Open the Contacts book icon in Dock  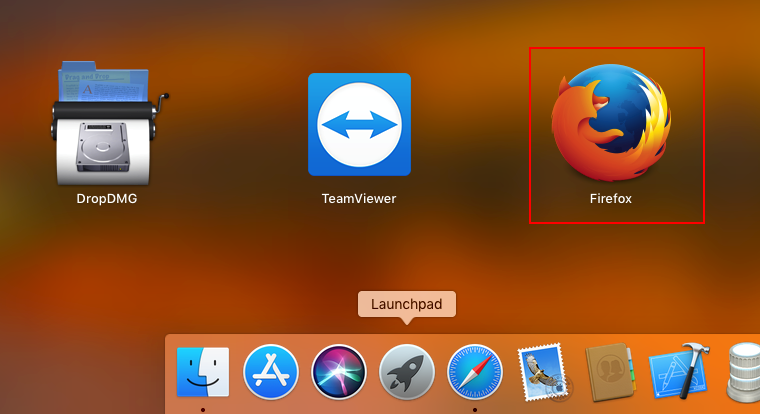click(610, 372)
